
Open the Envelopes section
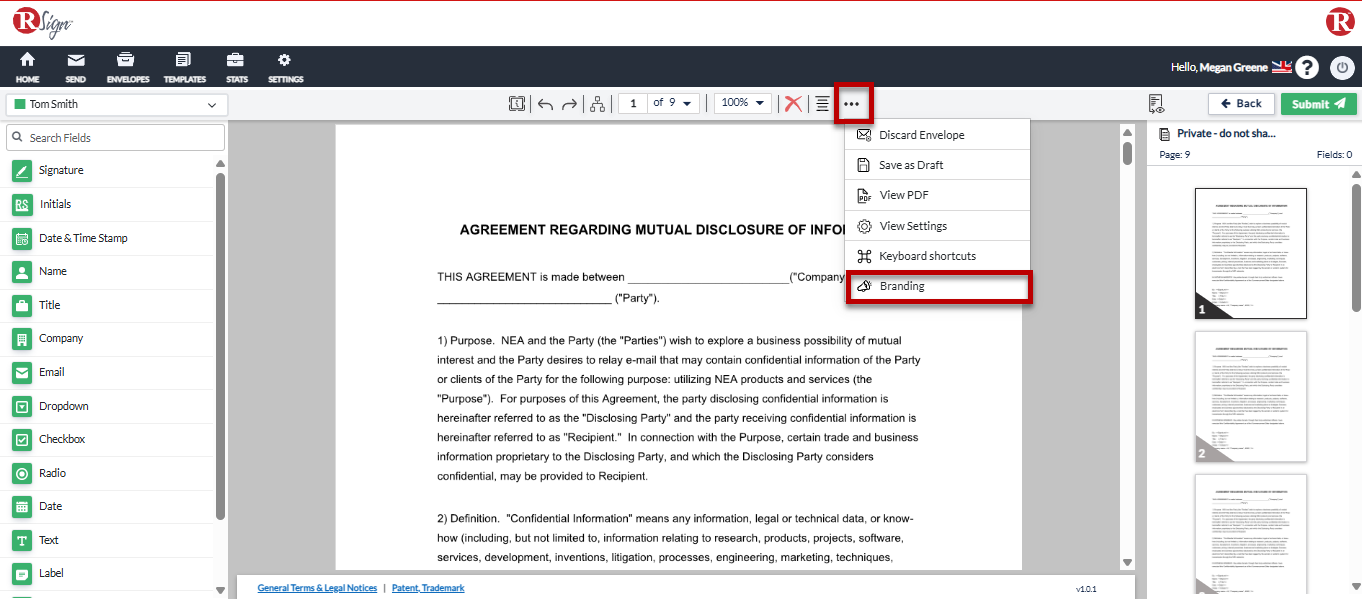(127, 67)
